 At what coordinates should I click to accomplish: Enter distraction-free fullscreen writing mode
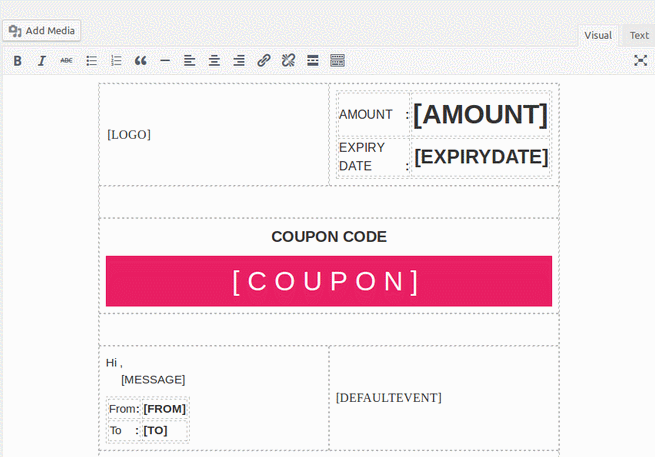coord(640,61)
